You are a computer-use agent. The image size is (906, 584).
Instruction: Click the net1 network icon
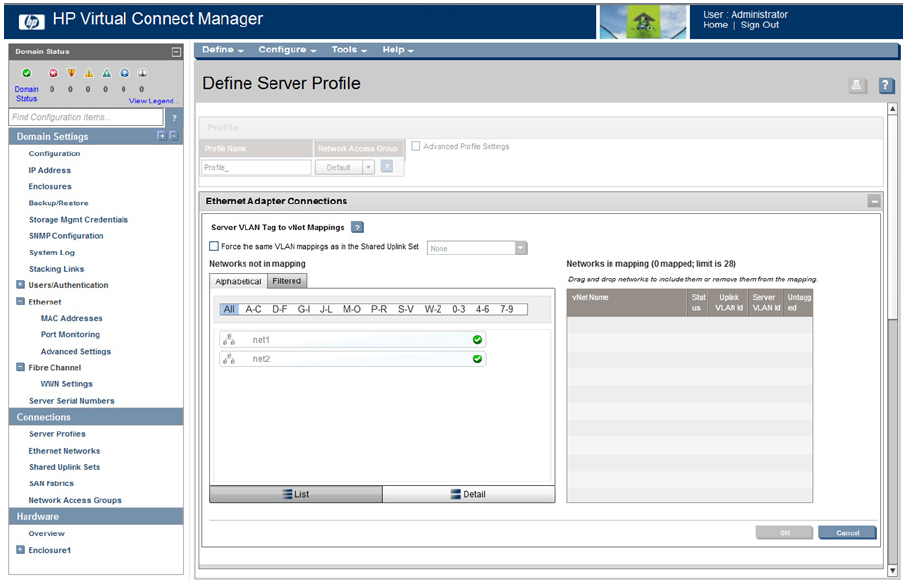pyautogui.click(x=228, y=340)
